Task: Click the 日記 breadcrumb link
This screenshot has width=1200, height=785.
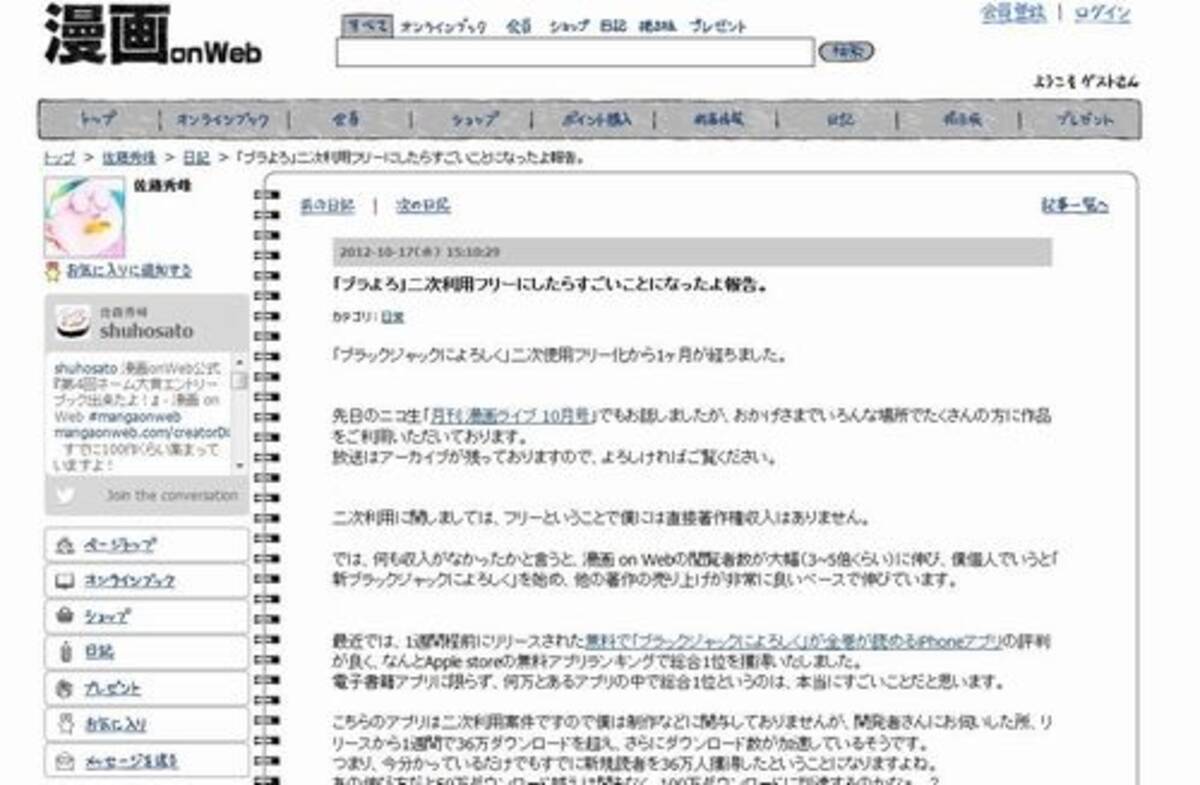Action: click(x=194, y=158)
